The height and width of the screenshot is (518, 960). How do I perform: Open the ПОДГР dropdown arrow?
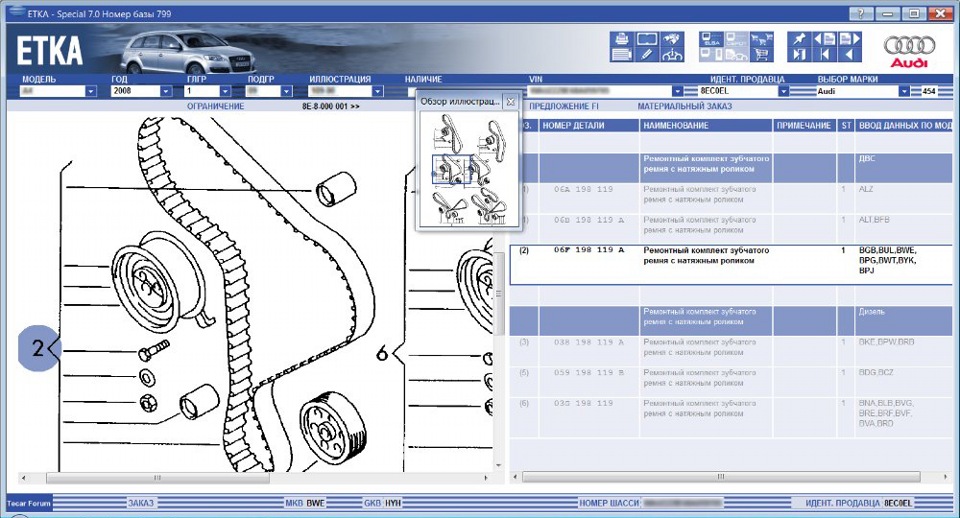[287, 91]
